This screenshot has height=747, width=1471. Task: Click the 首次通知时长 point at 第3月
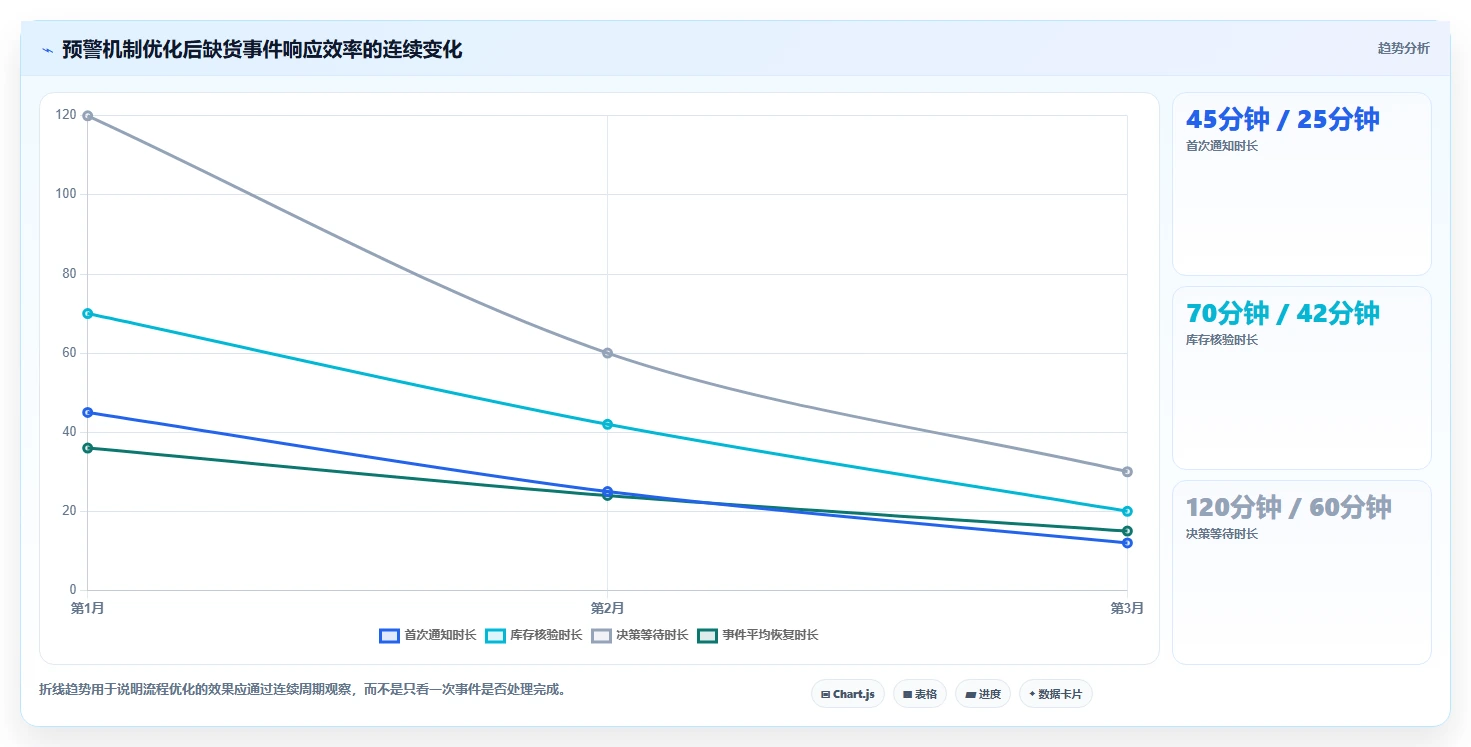(1127, 543)
